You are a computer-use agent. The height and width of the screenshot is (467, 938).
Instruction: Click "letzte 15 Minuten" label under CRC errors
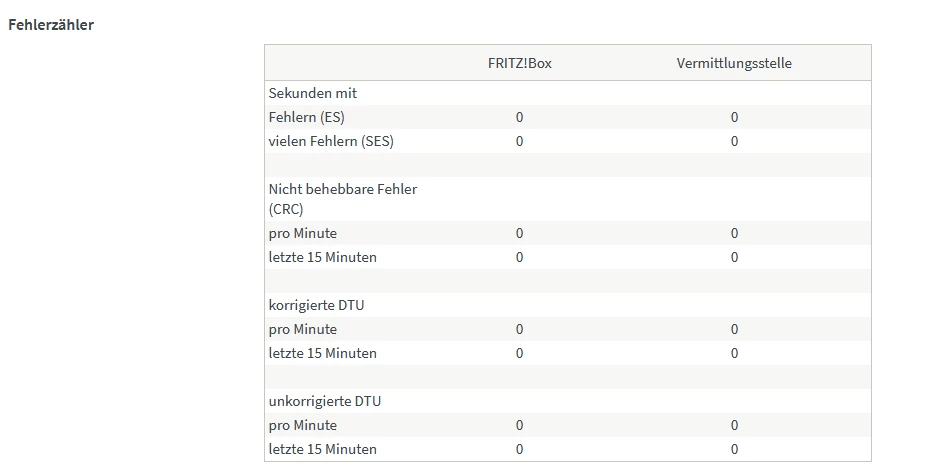[x=323, y=257]
